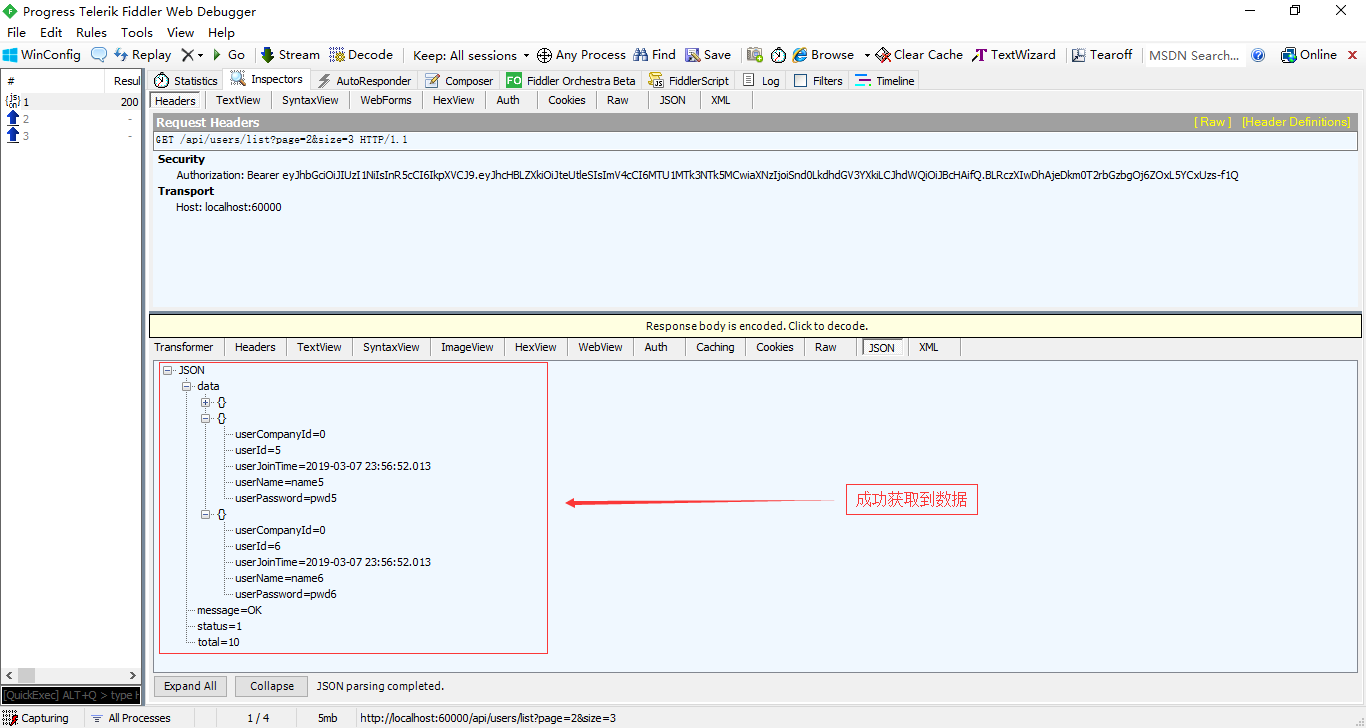Collapse the data node

click(186, 386)
